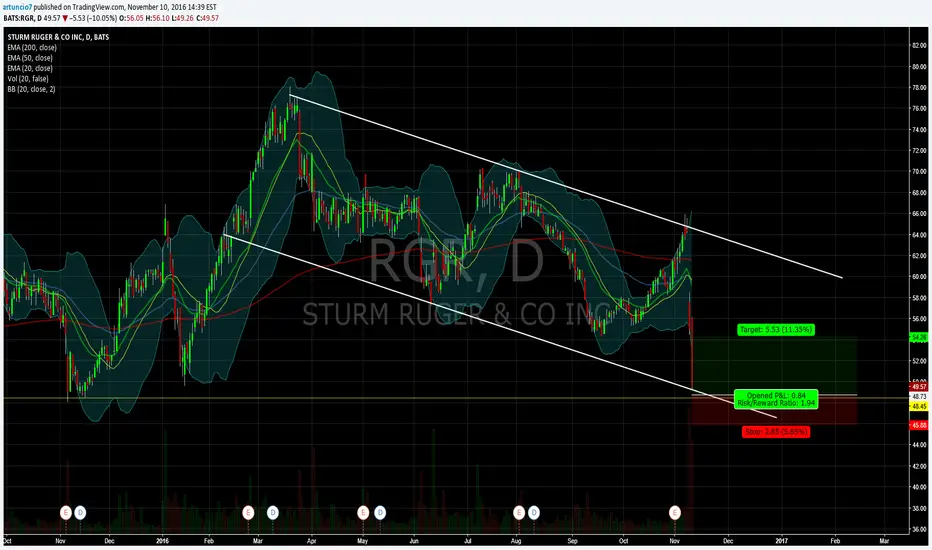The image size is (932, 550).
Task: Click the earnings E marker above Nov 2016
Action: click(x=675, y=512)
